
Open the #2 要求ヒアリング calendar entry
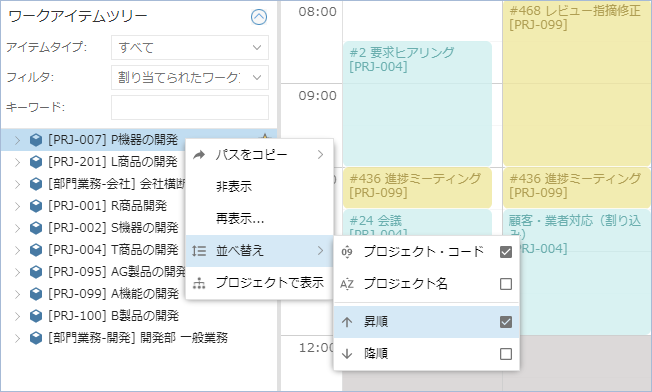coord(417,104)
